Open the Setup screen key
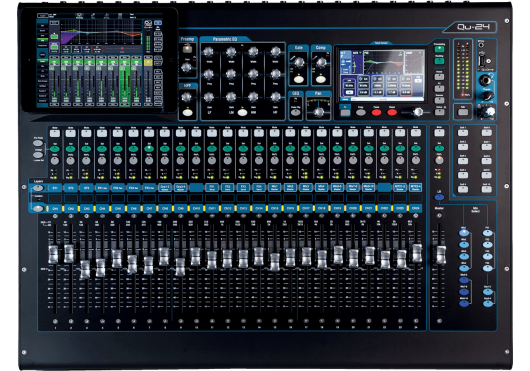530x371 pixels. click(x=439, y=112)
